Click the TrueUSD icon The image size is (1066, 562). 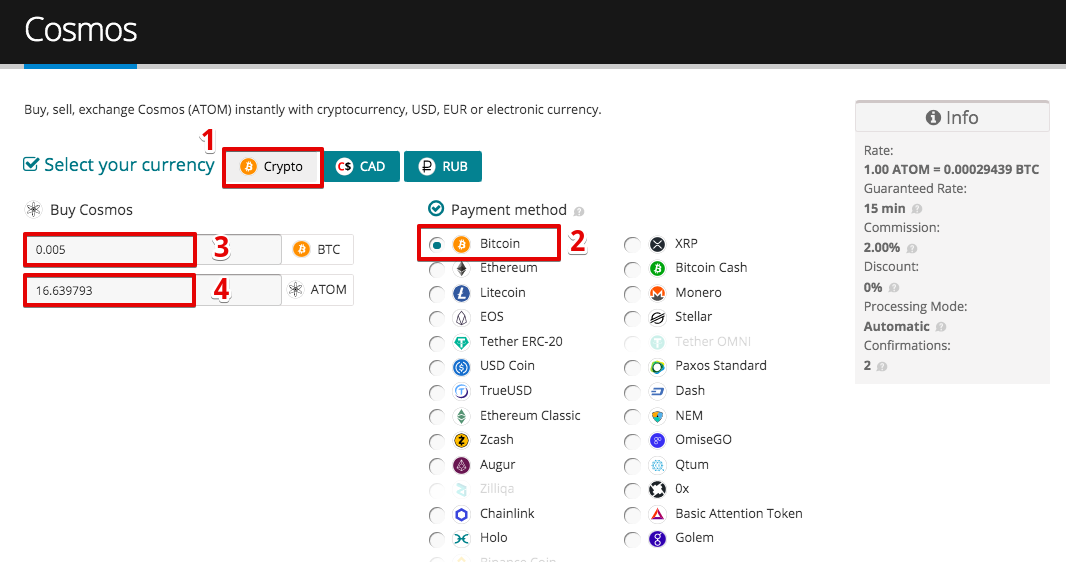(462, 391)
